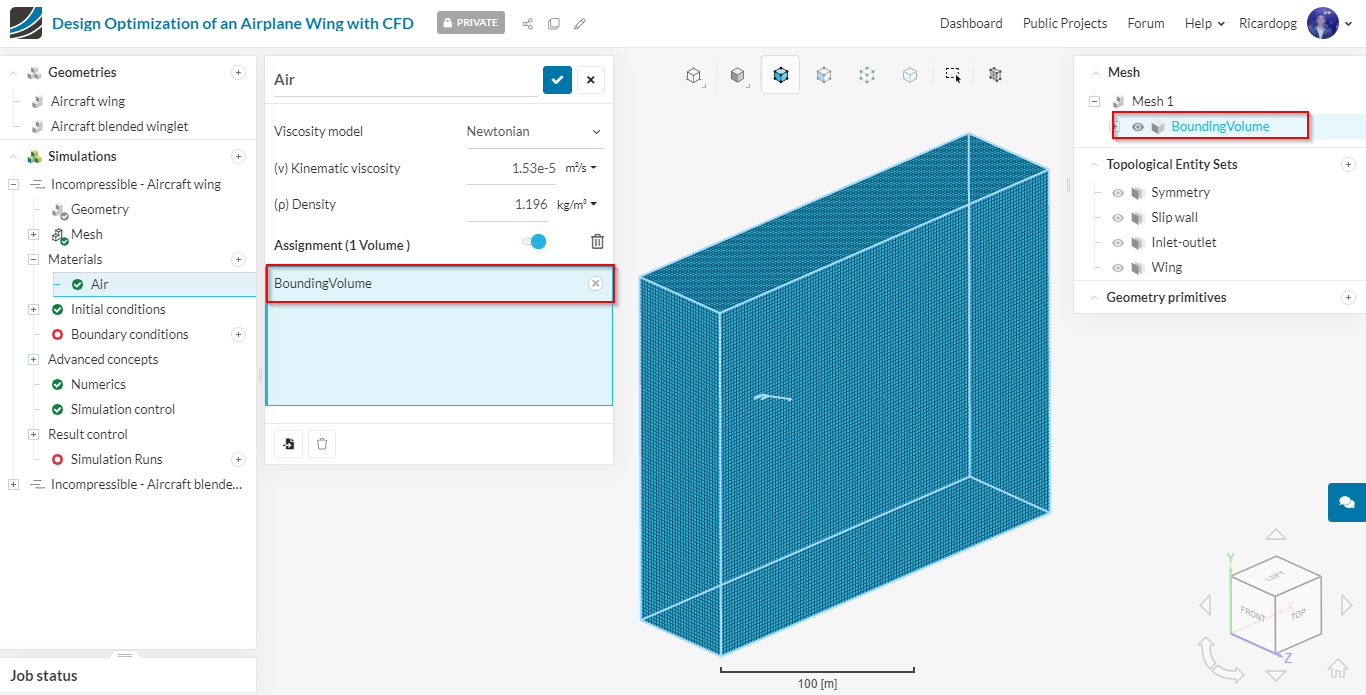Image resolution: width=1366 pixels, height=695 pixels.
Task: Expand the Incompressible - Aircraft blended simulation
Action: click(x=13, y=484)
